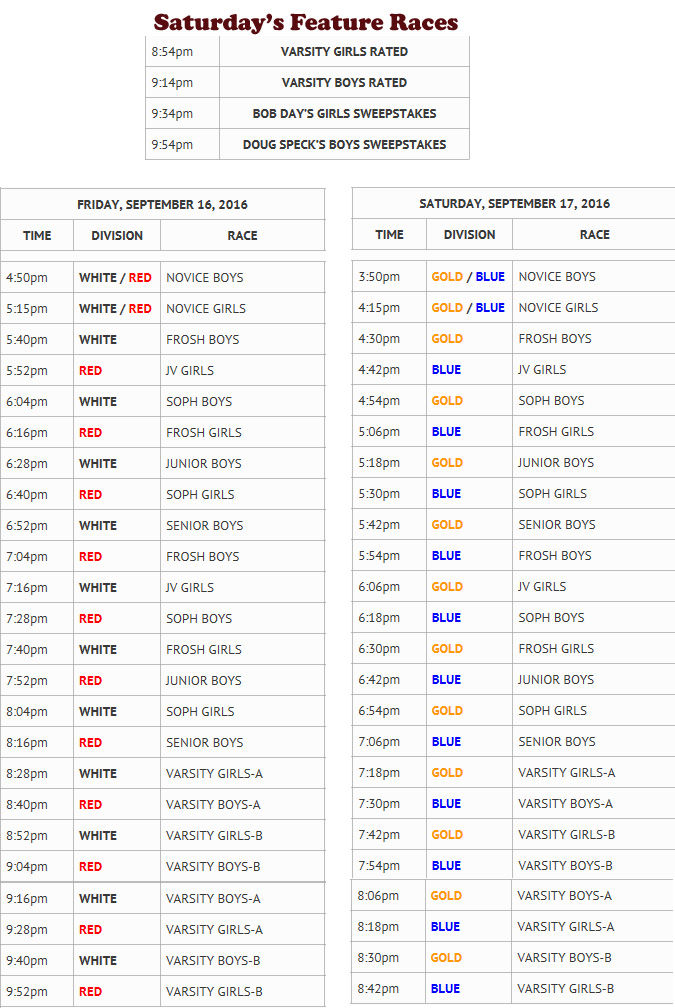
Task: Click GOLD division in Saturday 4:30pm row
Action: point(447,338)
